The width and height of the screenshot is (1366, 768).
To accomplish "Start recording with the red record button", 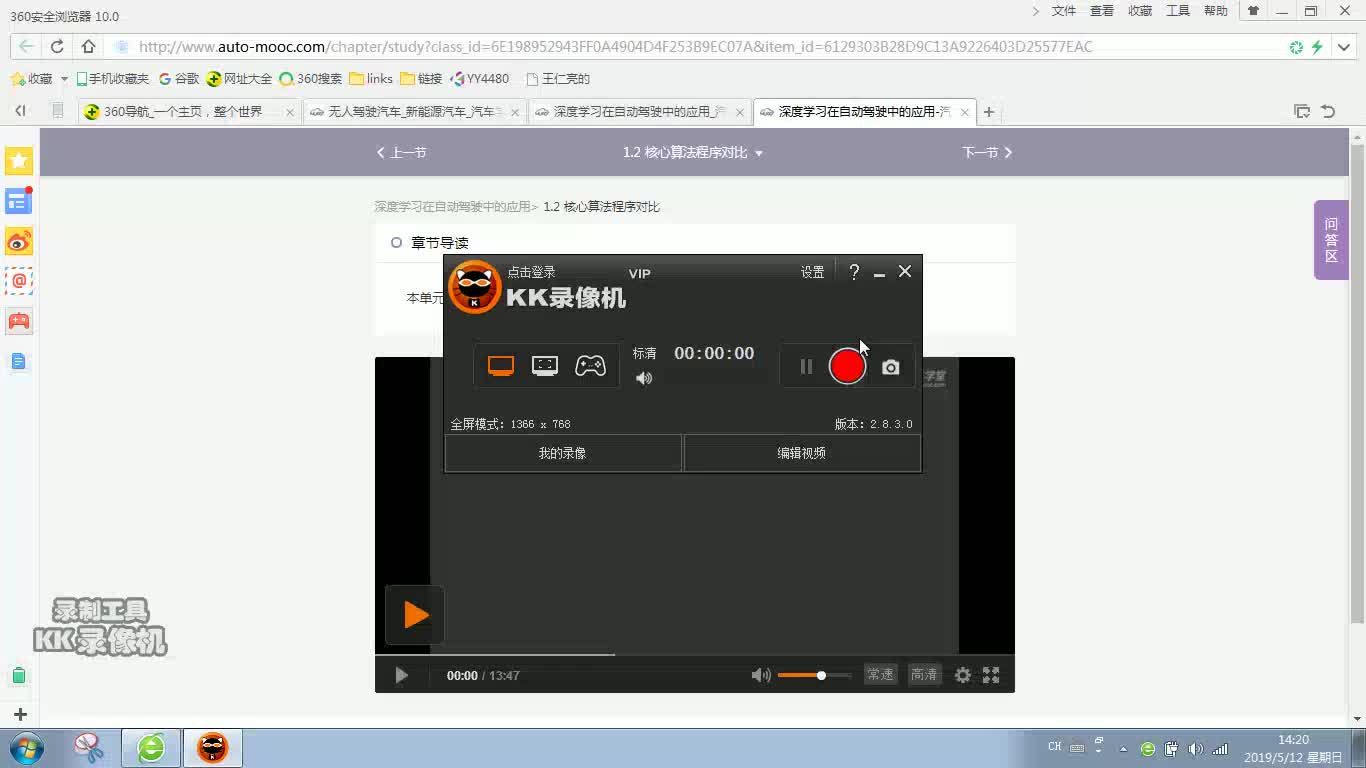I will point(847,367).
